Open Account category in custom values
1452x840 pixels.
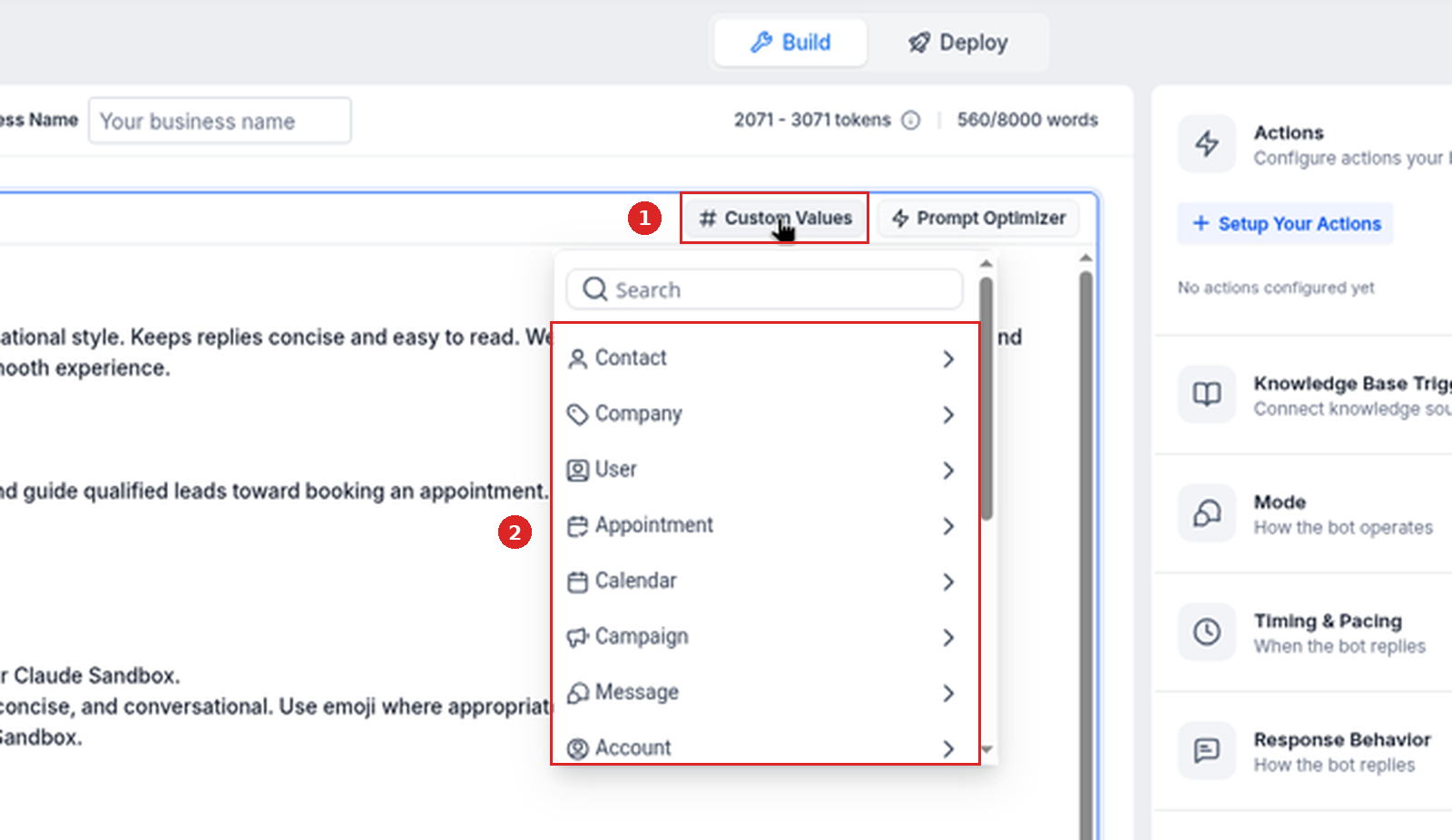(x=764, y=748)
